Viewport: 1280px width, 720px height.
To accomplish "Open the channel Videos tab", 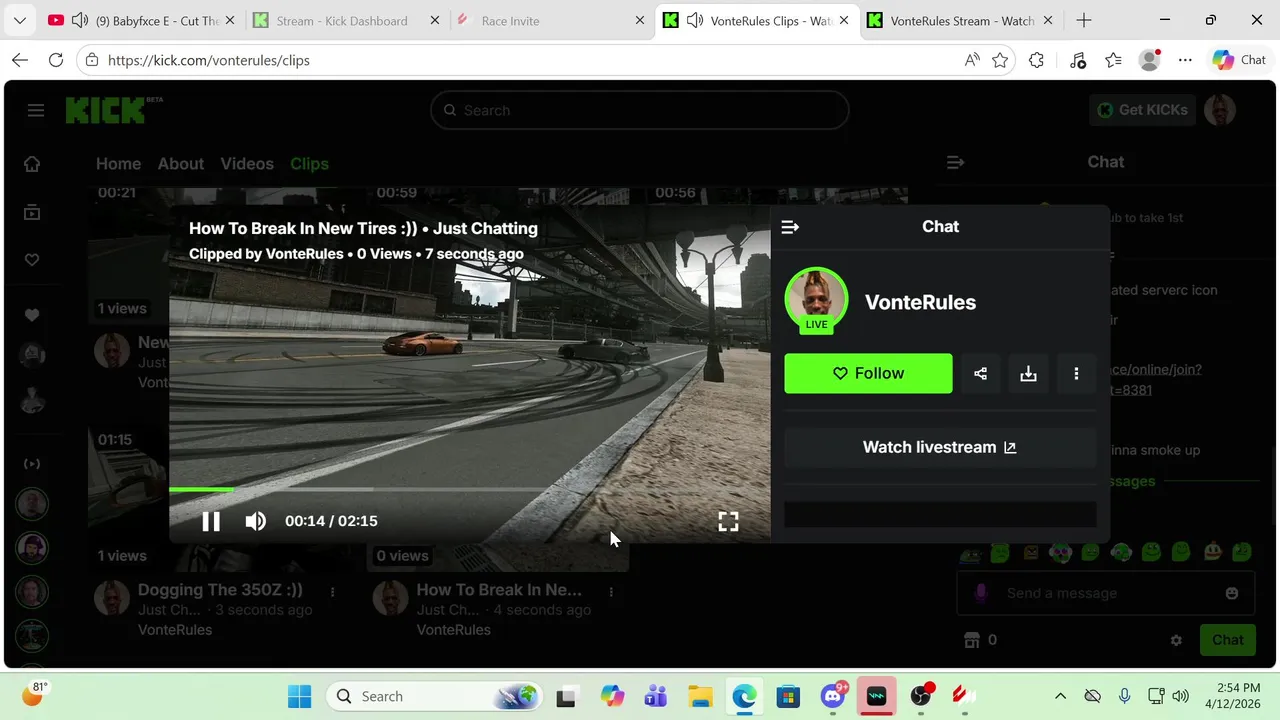I will [x=247, y=164].
